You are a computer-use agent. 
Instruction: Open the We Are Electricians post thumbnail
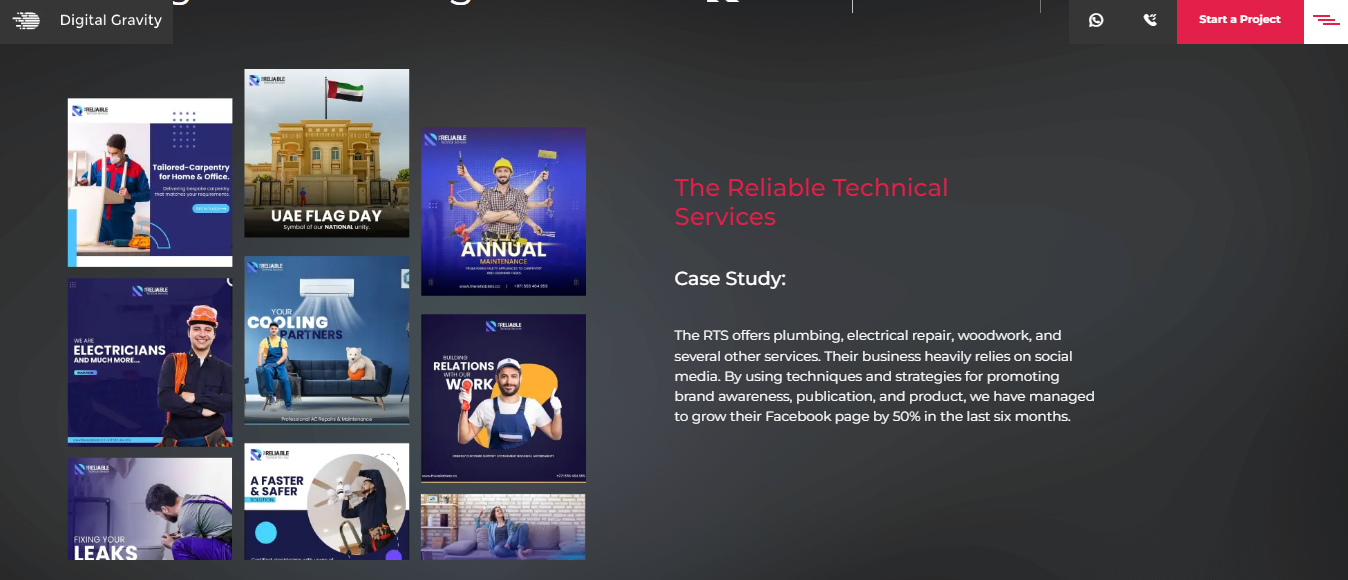(150, 361)
